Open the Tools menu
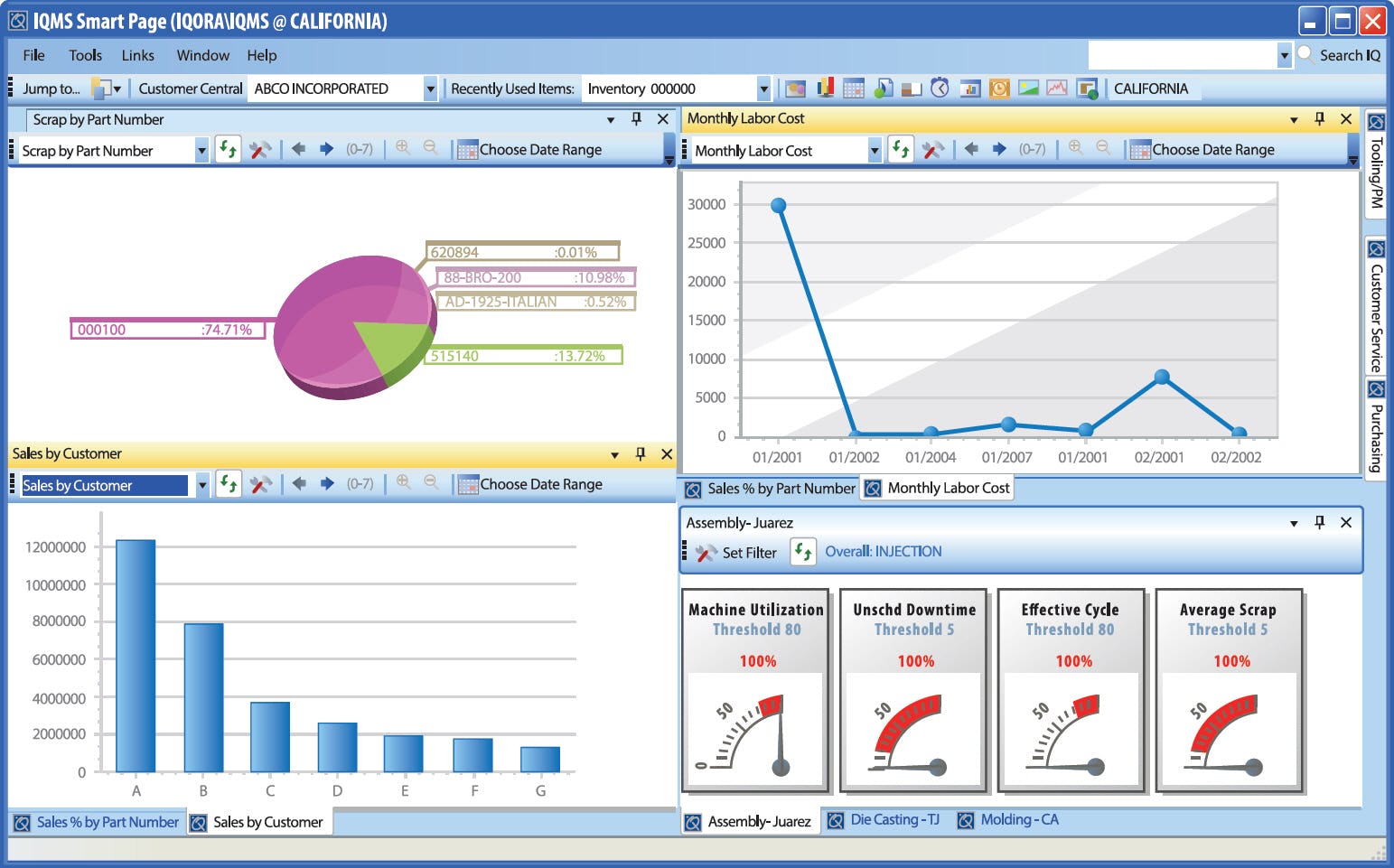This screenshot has height=868, width=1394. [85, 55]
